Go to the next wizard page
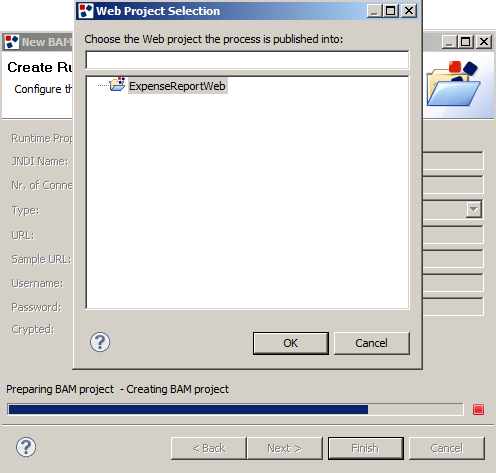Viewport: 496px width, 473px height. tap(285, 448)
